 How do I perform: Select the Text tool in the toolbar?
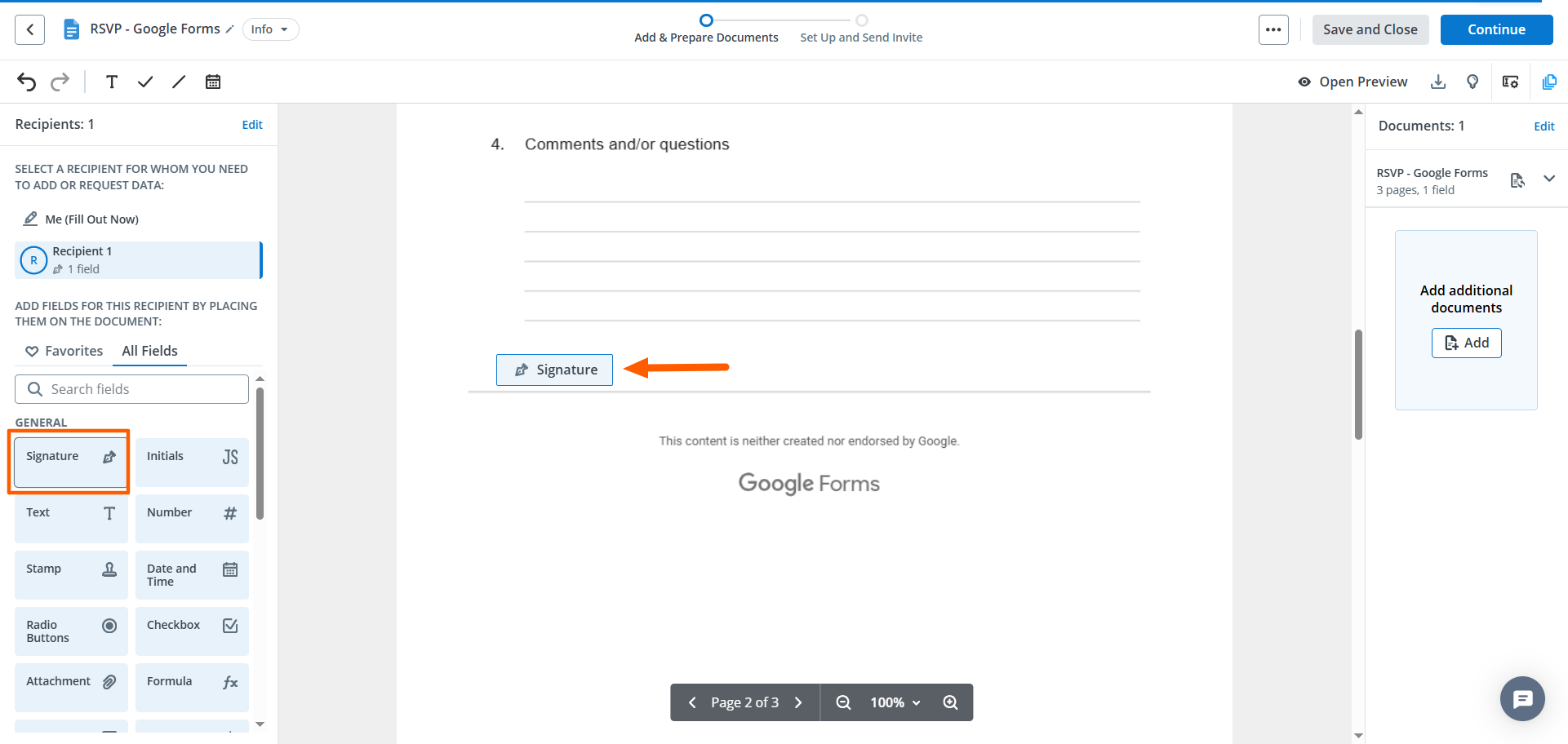coord(112,82)
